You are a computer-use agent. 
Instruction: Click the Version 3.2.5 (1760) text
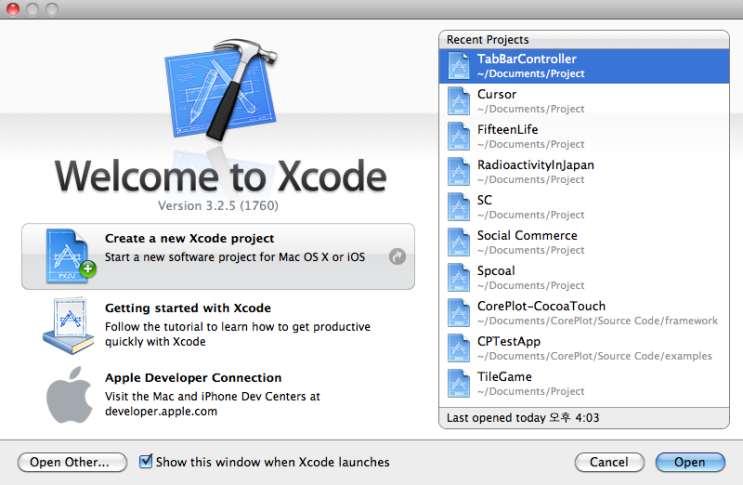pyautogui.click(x=218, y=206)
